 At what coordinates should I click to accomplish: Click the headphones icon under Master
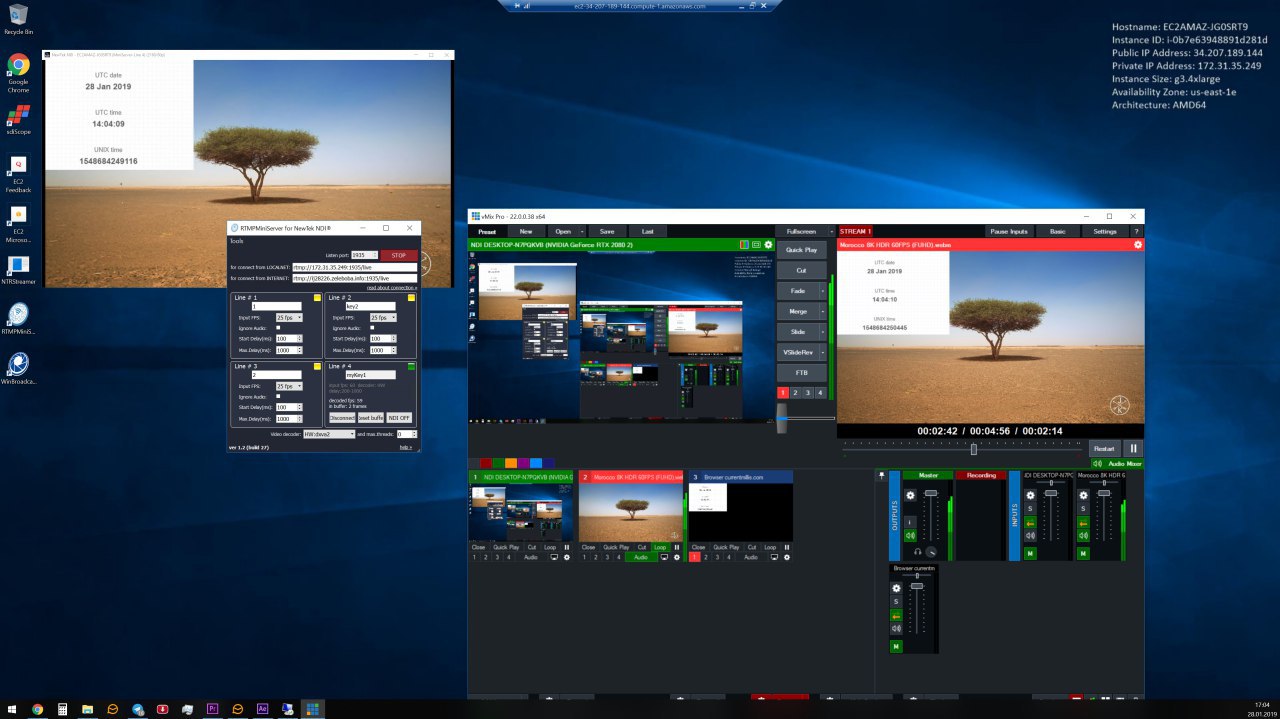(x=917, y=552)
